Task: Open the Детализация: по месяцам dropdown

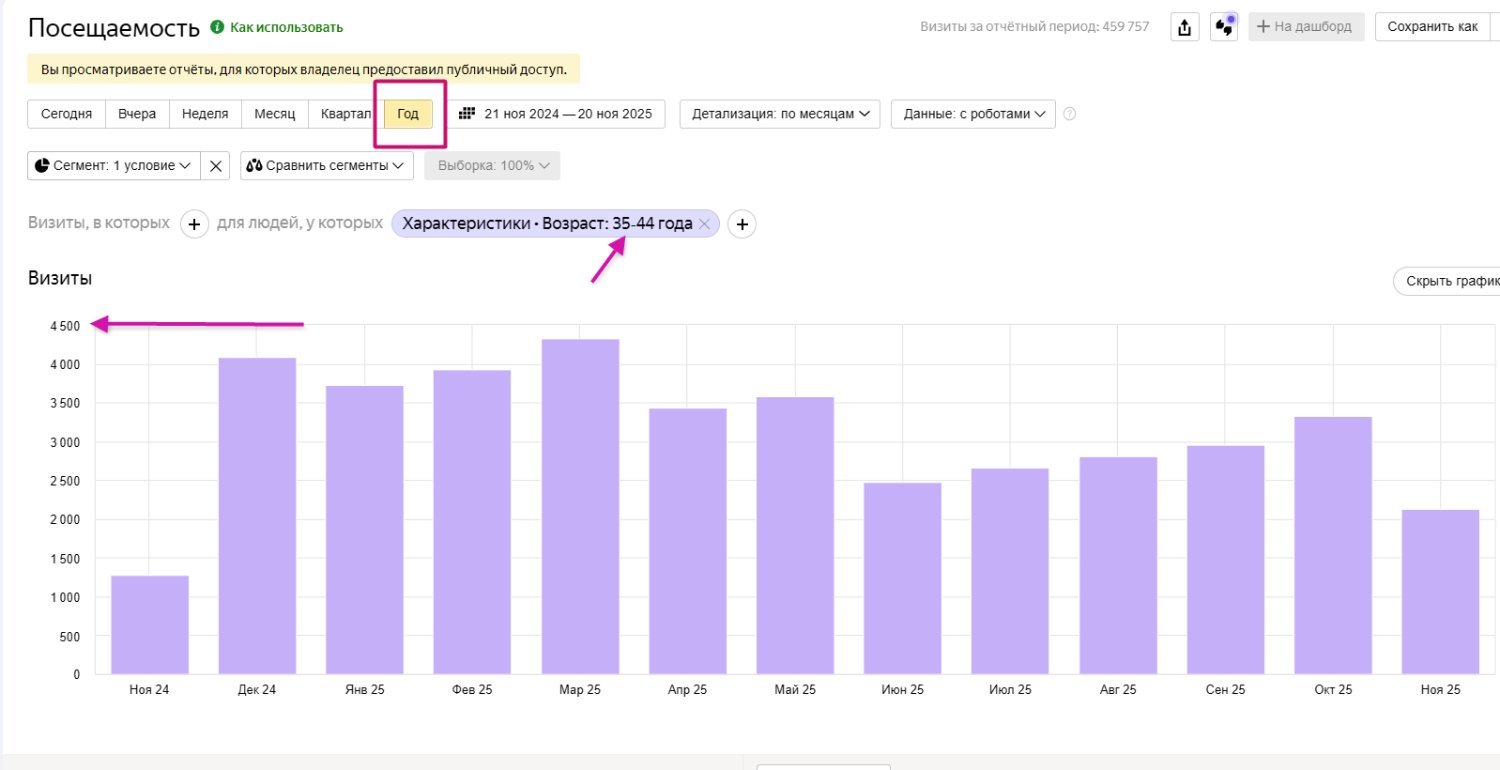Action: pos(779,114)
